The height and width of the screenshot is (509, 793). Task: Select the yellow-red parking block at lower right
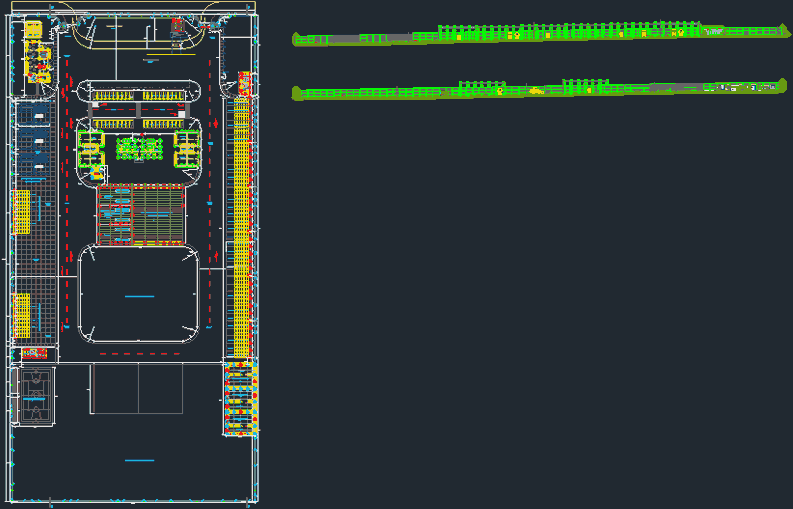240,400
